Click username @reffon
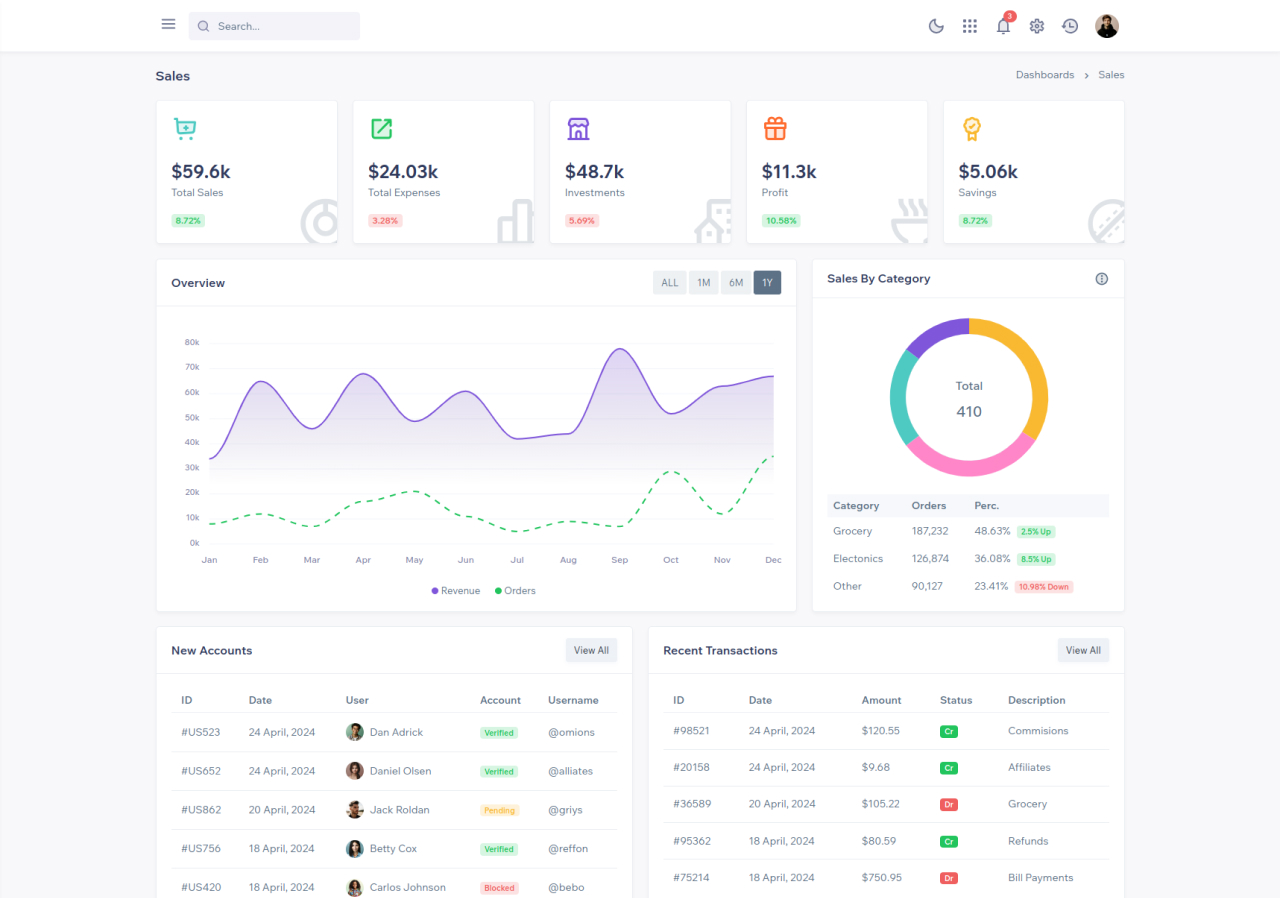Screen dimensions: 1280x898 tap(568, 849)
